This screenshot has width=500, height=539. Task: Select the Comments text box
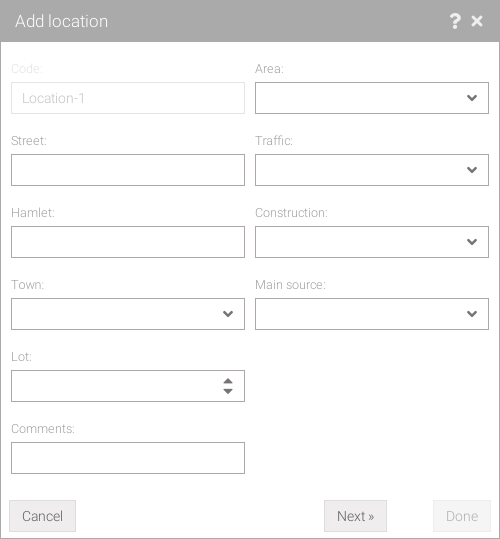point(128,458)
